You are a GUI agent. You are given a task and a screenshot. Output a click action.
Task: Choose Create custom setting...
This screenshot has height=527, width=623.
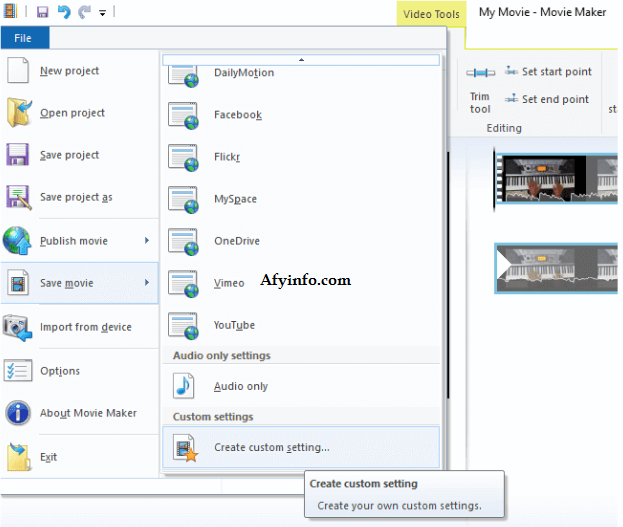[x=301, y=448]
